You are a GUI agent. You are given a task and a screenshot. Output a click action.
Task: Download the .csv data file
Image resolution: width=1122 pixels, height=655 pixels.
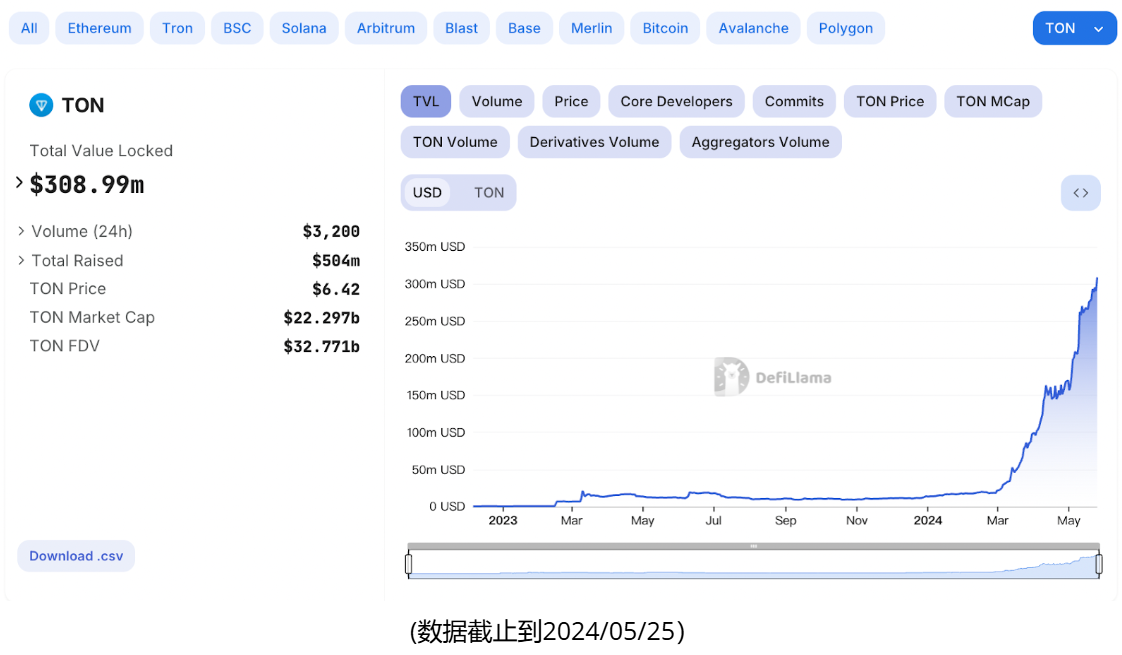[76, 556]
